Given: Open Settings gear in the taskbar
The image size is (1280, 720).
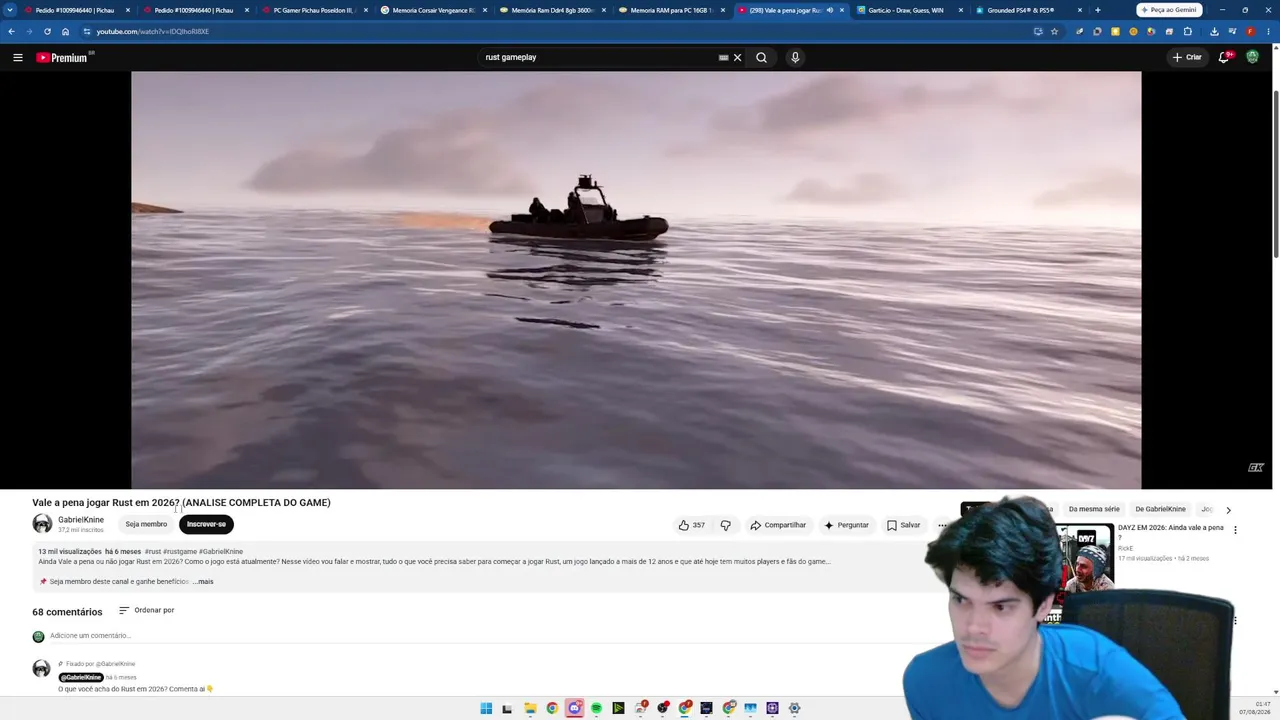Looking at the screenshot, I should pos(794,708).
